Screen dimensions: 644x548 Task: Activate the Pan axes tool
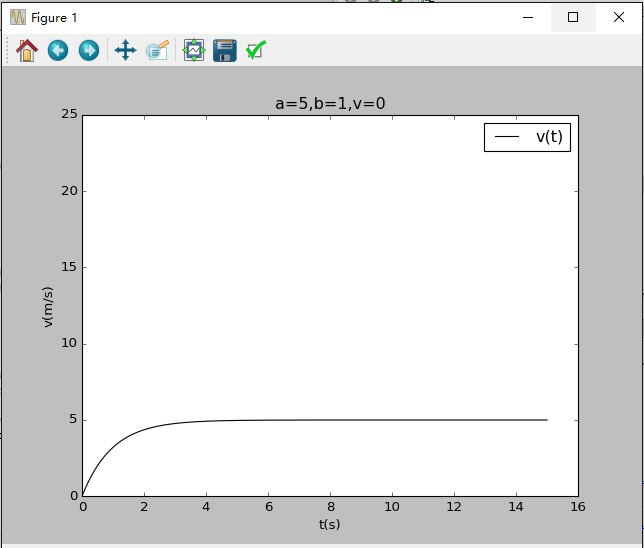(125, 51)
